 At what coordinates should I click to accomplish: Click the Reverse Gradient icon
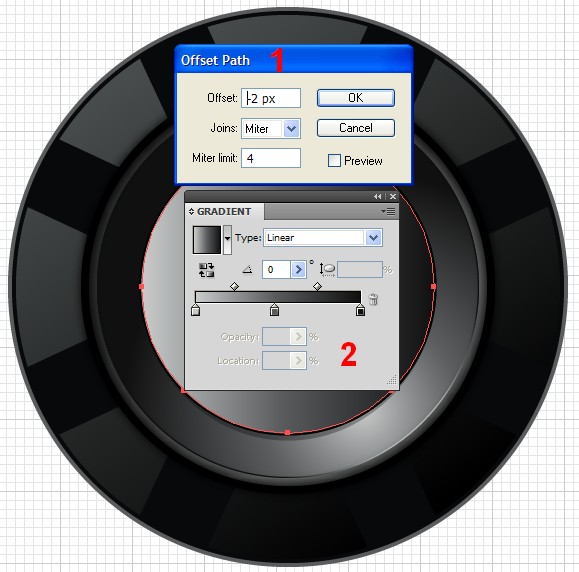click(x=206, y=270)
